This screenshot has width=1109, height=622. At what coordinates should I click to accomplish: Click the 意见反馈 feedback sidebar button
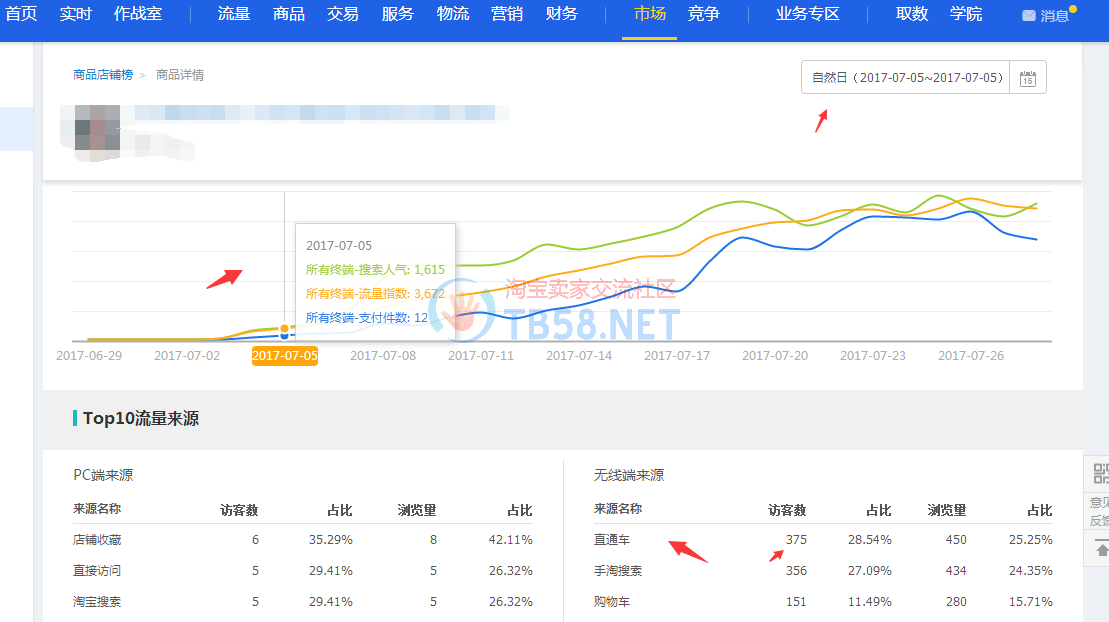(x=1099, y=511)
